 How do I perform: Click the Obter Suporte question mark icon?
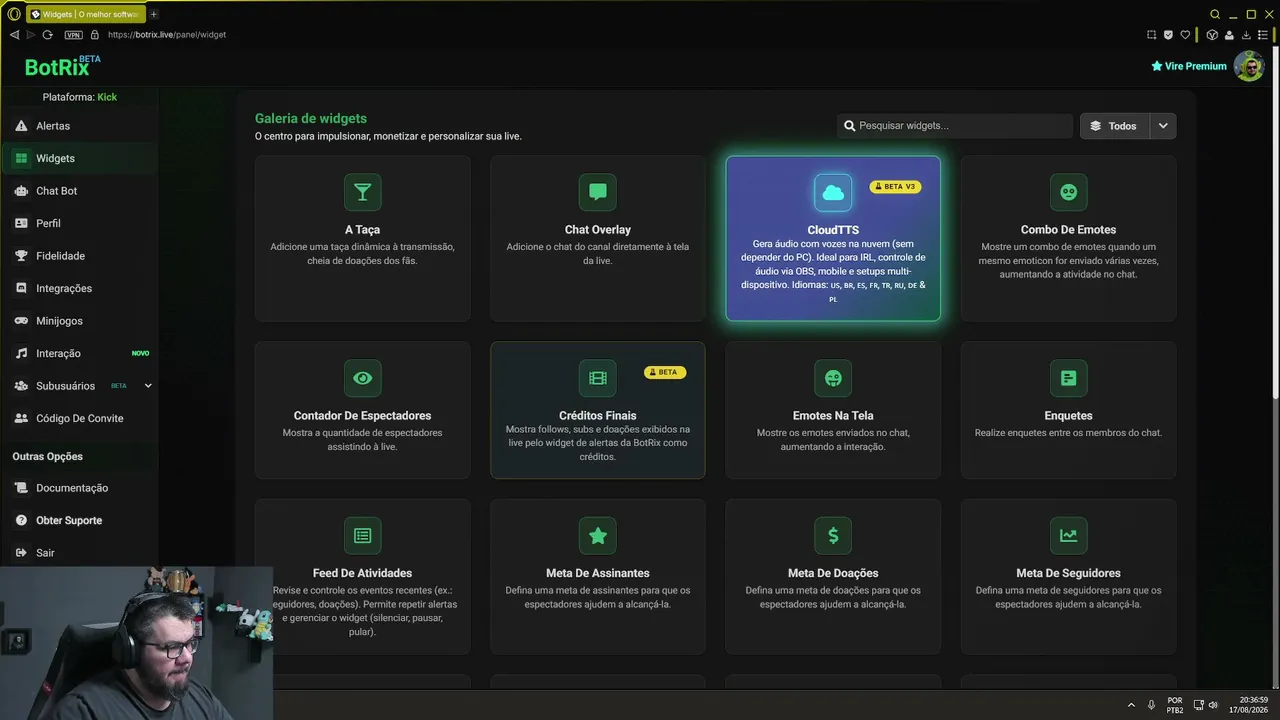tap(21, 520)
